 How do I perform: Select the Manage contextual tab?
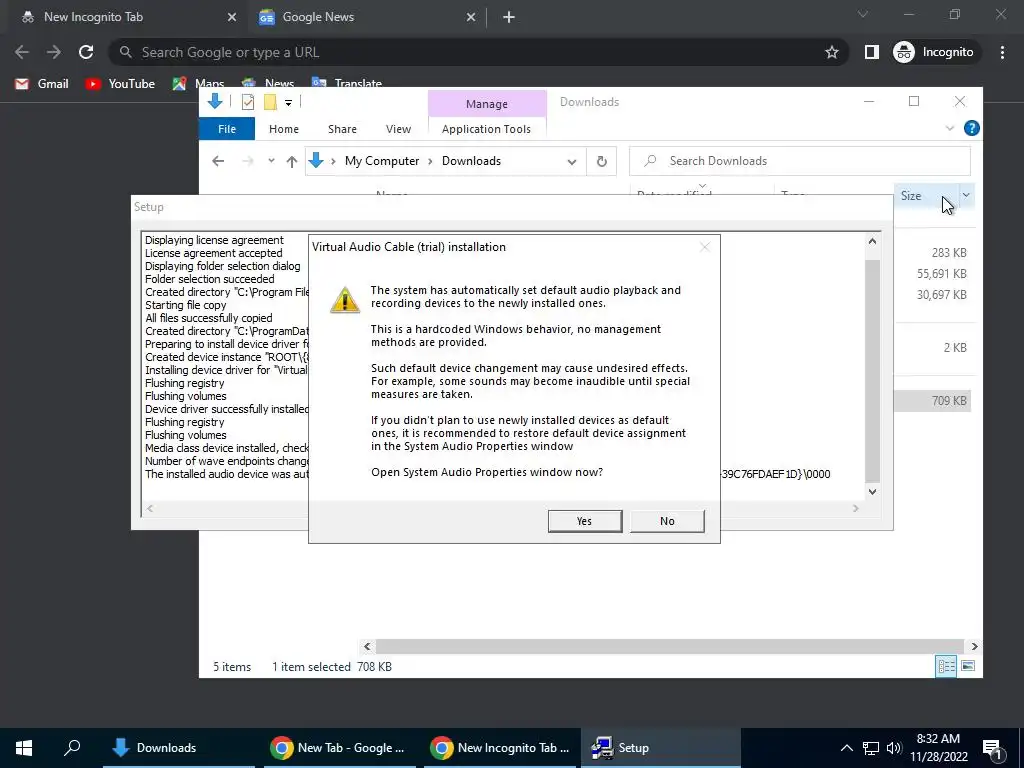(487, 104)
